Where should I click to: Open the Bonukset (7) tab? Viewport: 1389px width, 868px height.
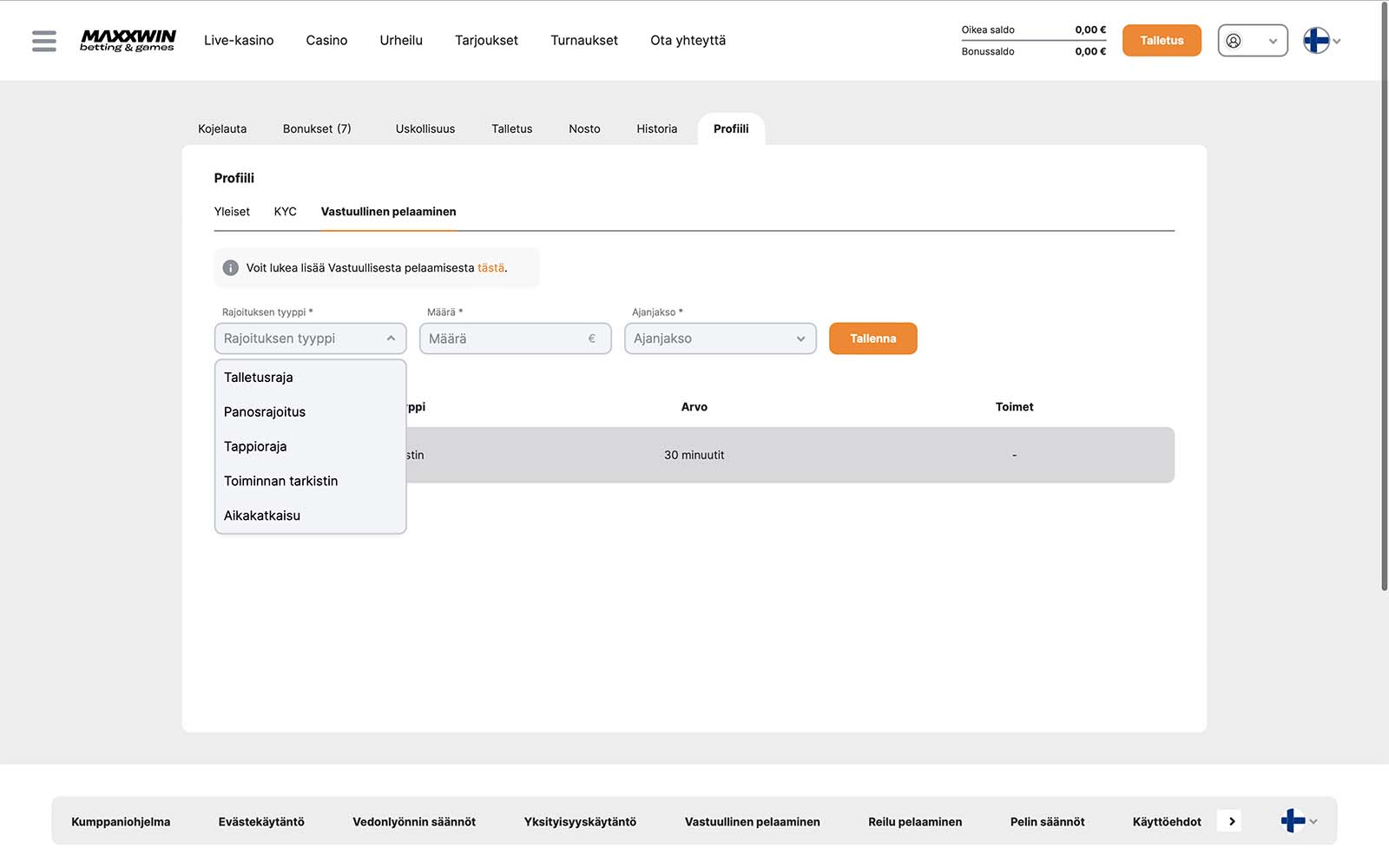click(317, 129)
